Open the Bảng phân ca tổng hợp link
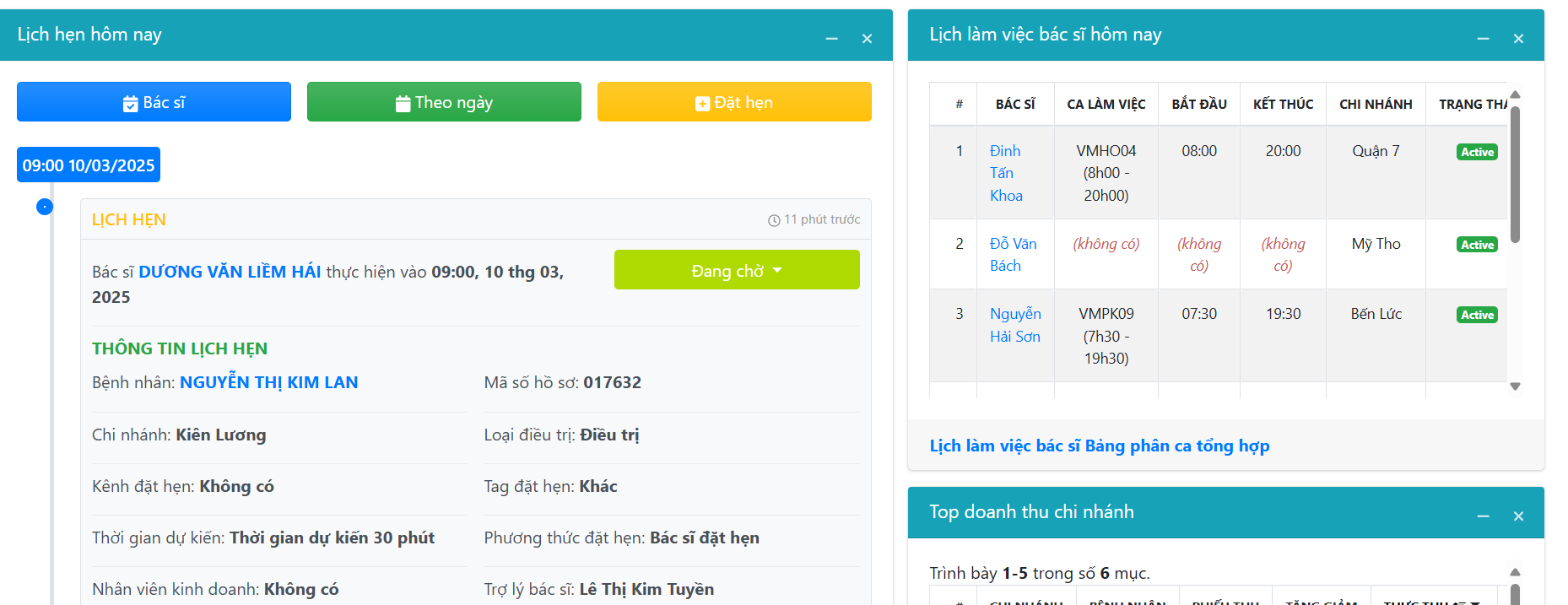The width and height of the screenshot is (1568, 605). coord(1176,446)
